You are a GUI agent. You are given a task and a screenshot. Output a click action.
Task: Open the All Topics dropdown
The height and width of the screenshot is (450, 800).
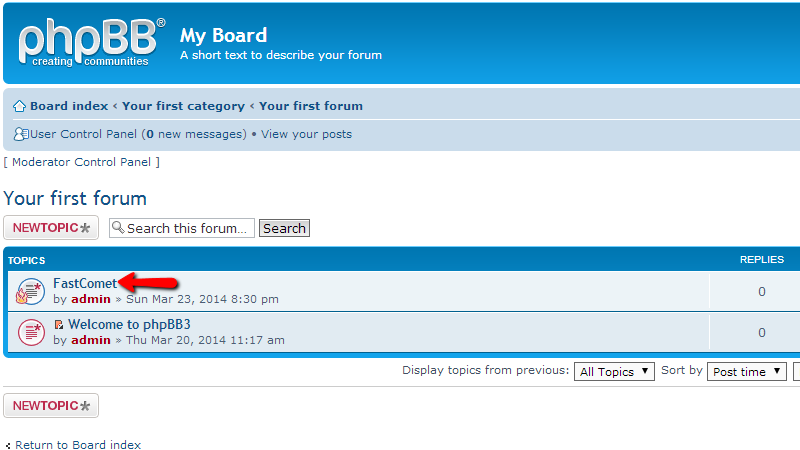614,371
